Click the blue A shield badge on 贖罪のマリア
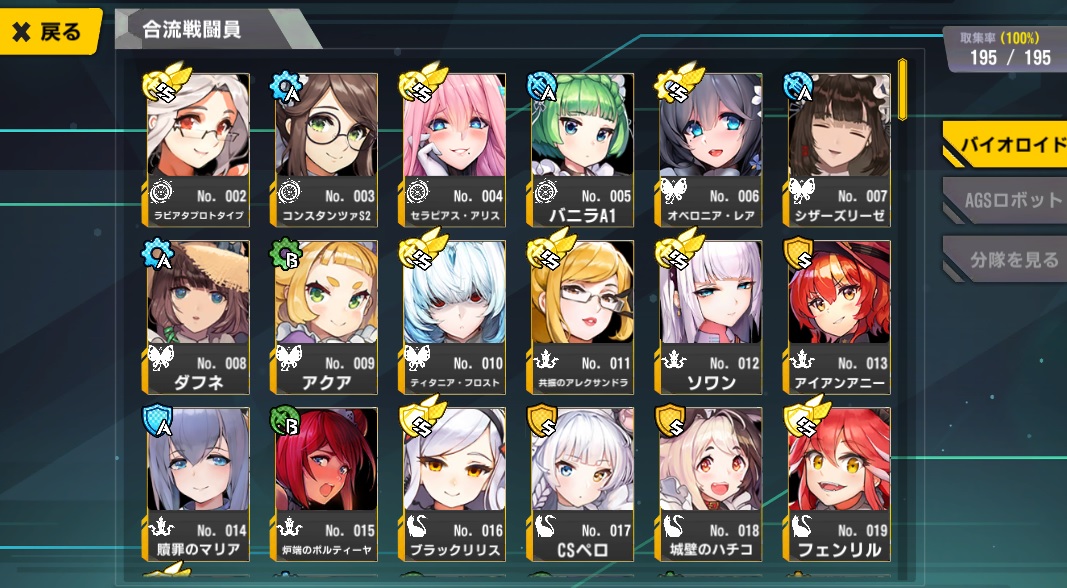 (158, 421)
